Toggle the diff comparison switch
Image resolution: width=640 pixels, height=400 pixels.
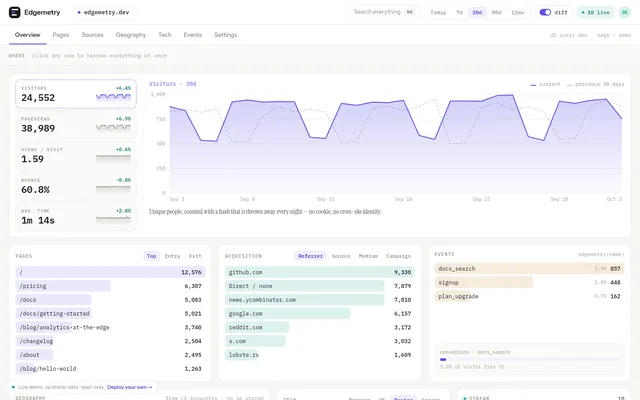pyautogui.click(x=545, y=12)
